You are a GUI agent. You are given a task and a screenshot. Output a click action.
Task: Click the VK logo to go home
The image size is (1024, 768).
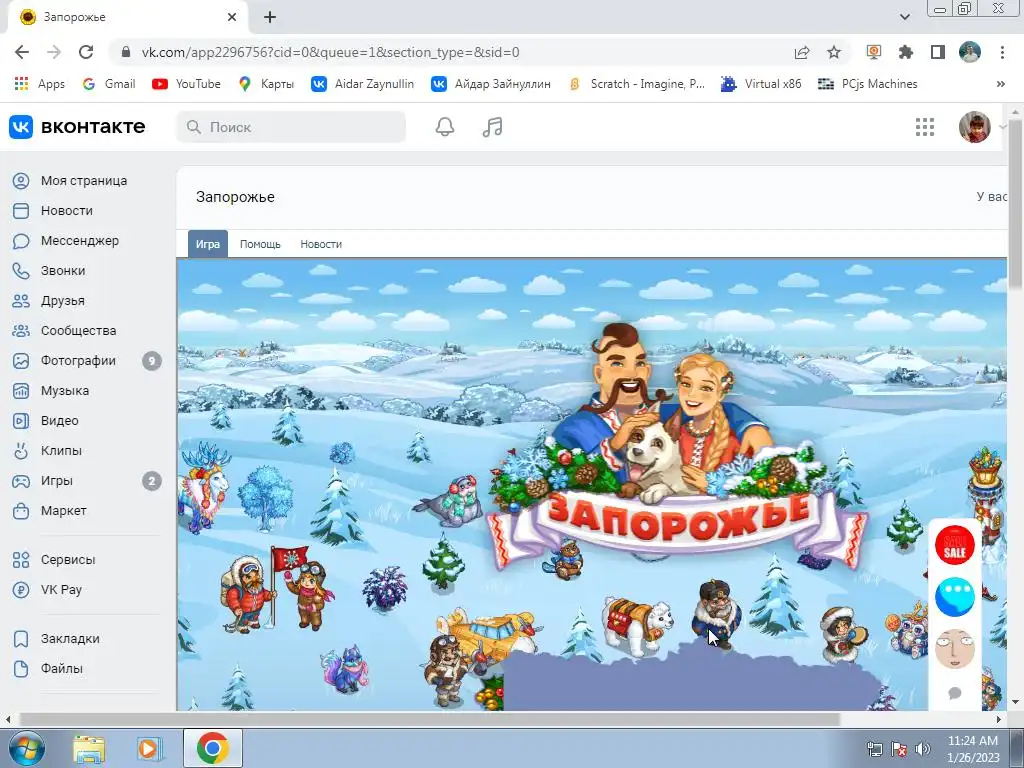(77, 127)
